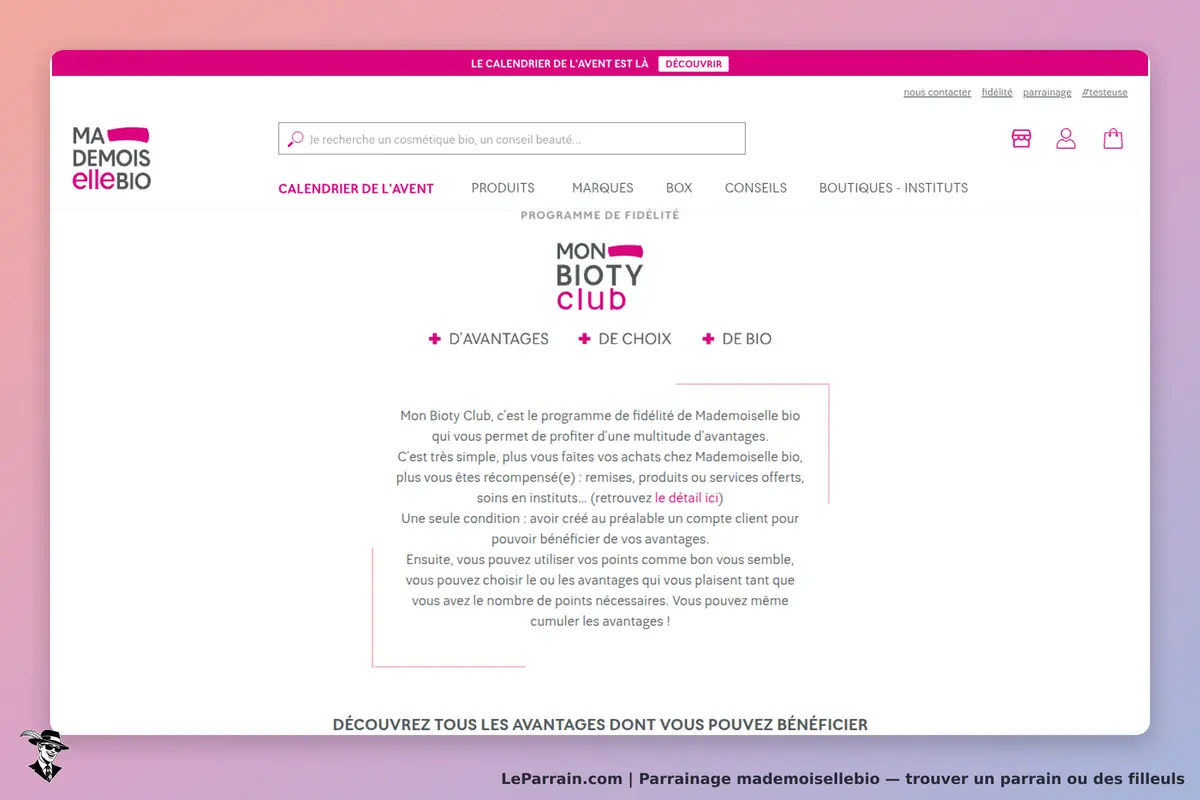The width and height of the screenshot is (1200, 800).
Task: Focus the cosmetic search input field
Action: pos(512,139)
